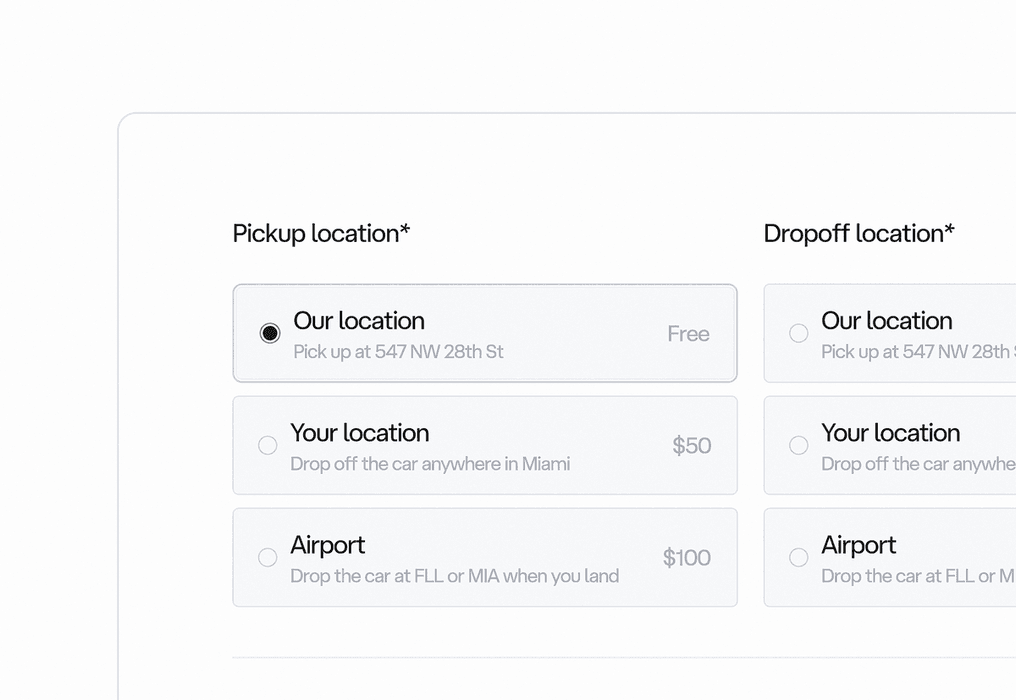Screen dimensions: 1016x700
Task: Click "Drop off the car anywhere in Miami" under pickup
Action: 430,464
